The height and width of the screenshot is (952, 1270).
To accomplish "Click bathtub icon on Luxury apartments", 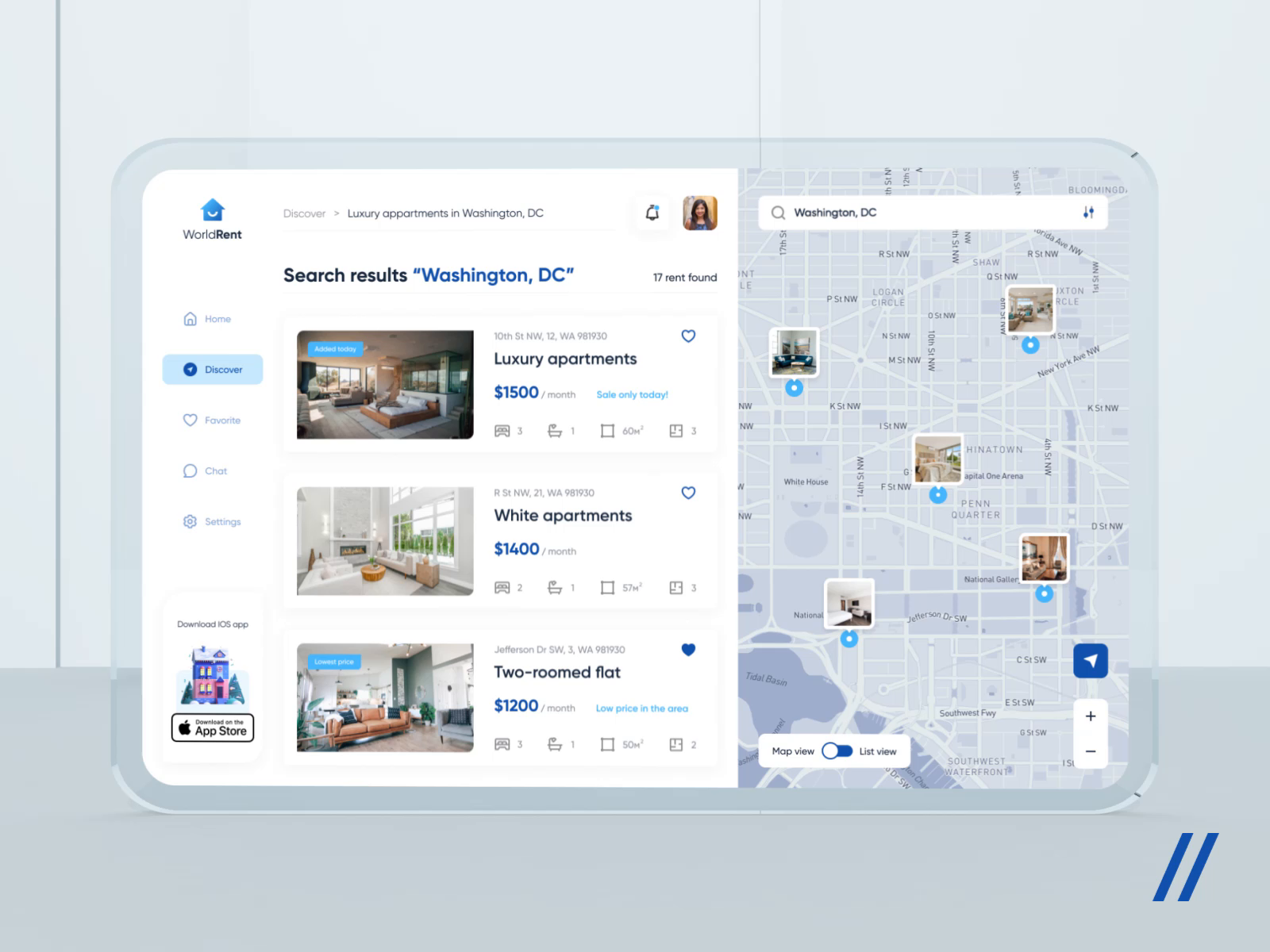I will pyautogui.click(x=555, y=431).
